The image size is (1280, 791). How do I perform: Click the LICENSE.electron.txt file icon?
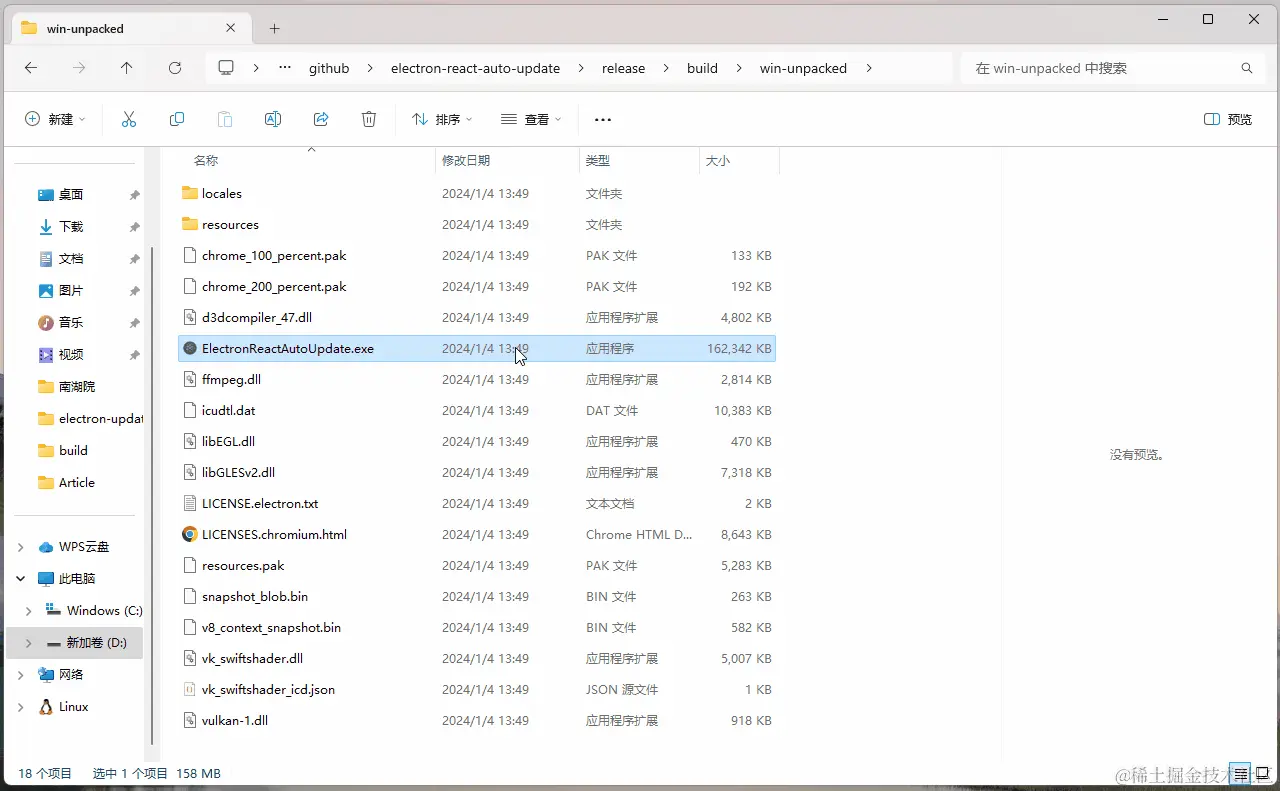[x=190, y=503]
